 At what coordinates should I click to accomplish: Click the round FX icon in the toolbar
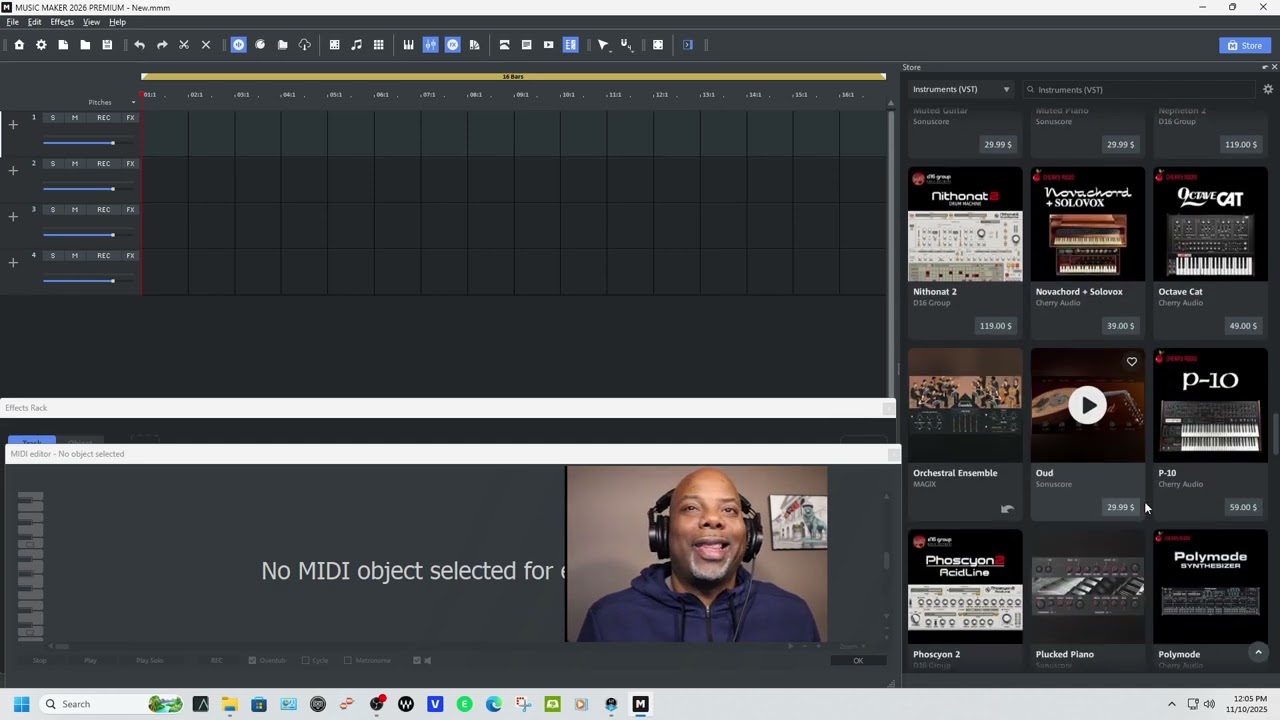click(452, 45)
